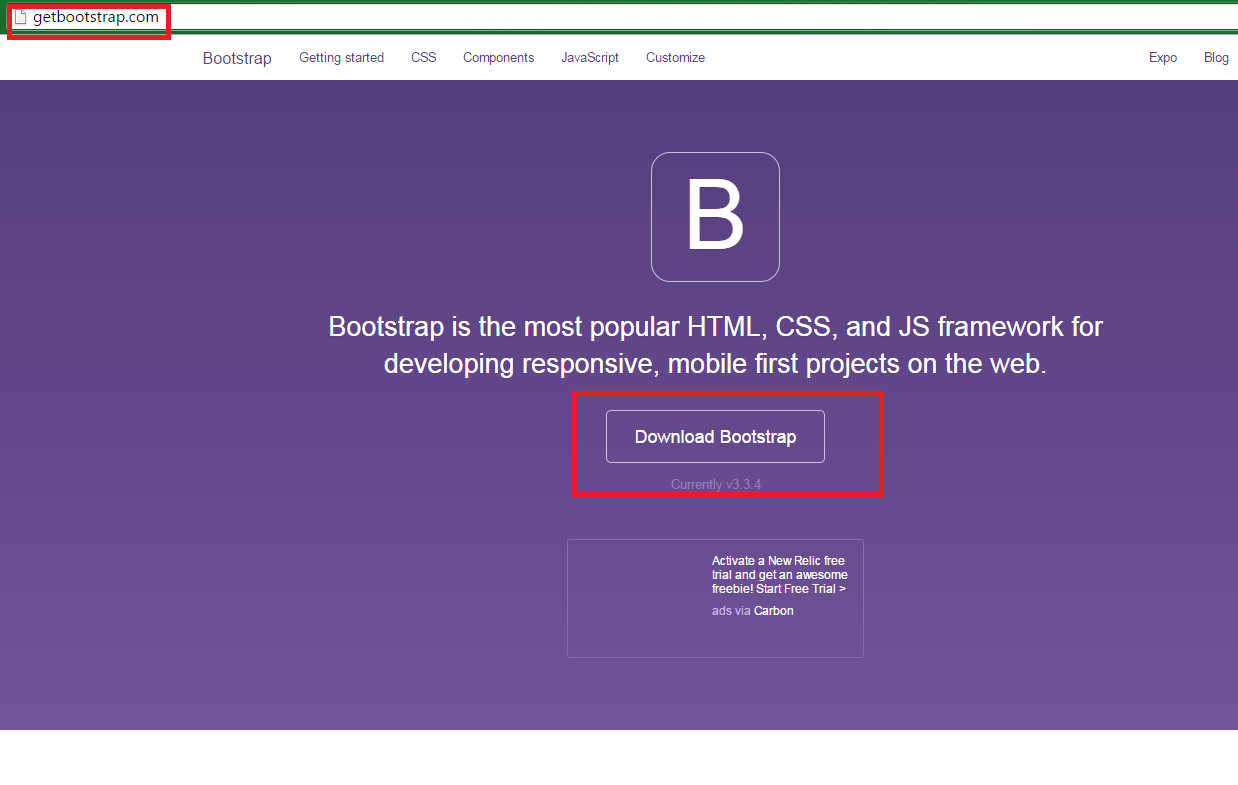
Task: Navigate to the CSS documentation
Action: pyautogui.click(x=423, y=58)
